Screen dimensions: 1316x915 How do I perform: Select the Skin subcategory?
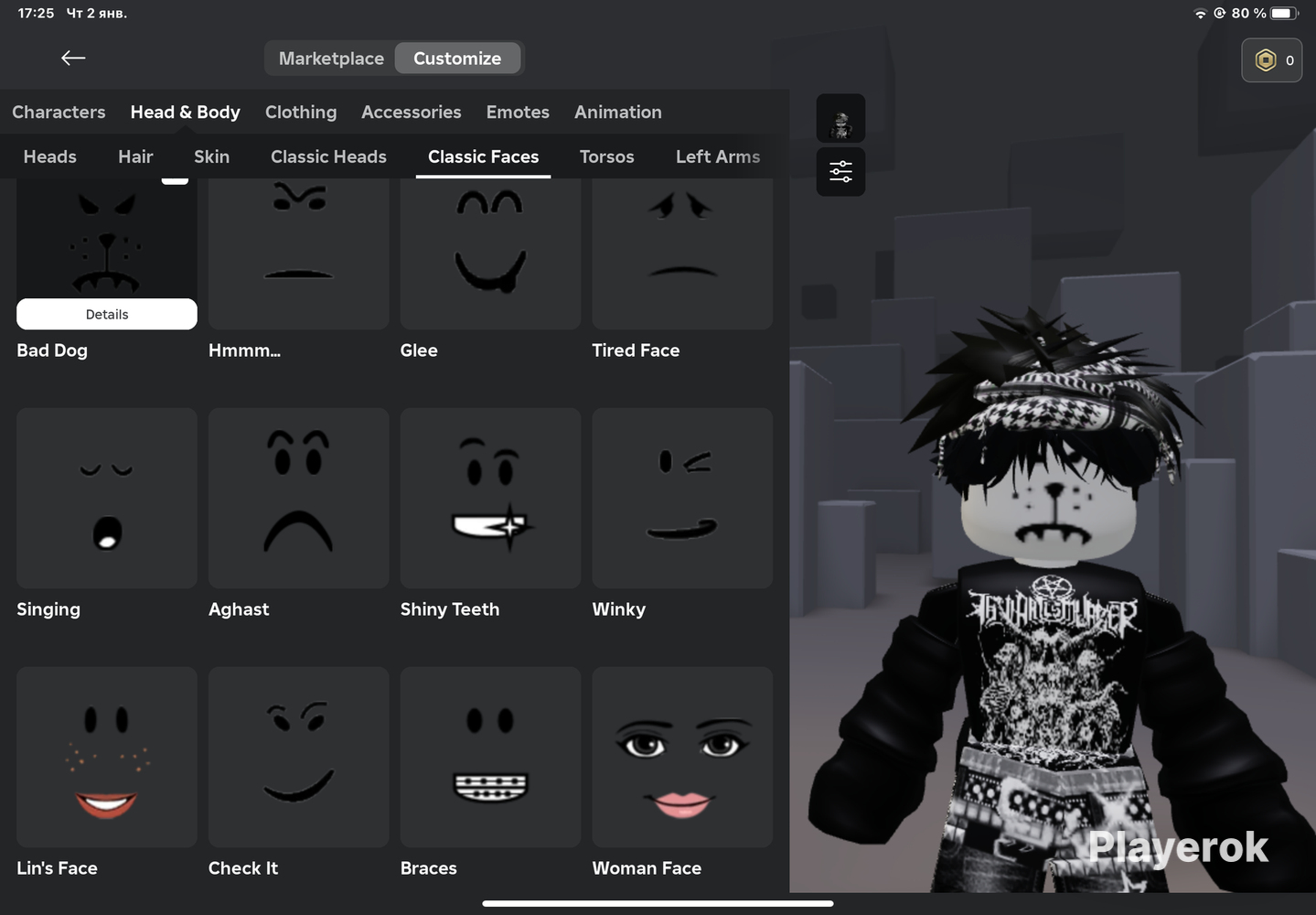(211, 156)
